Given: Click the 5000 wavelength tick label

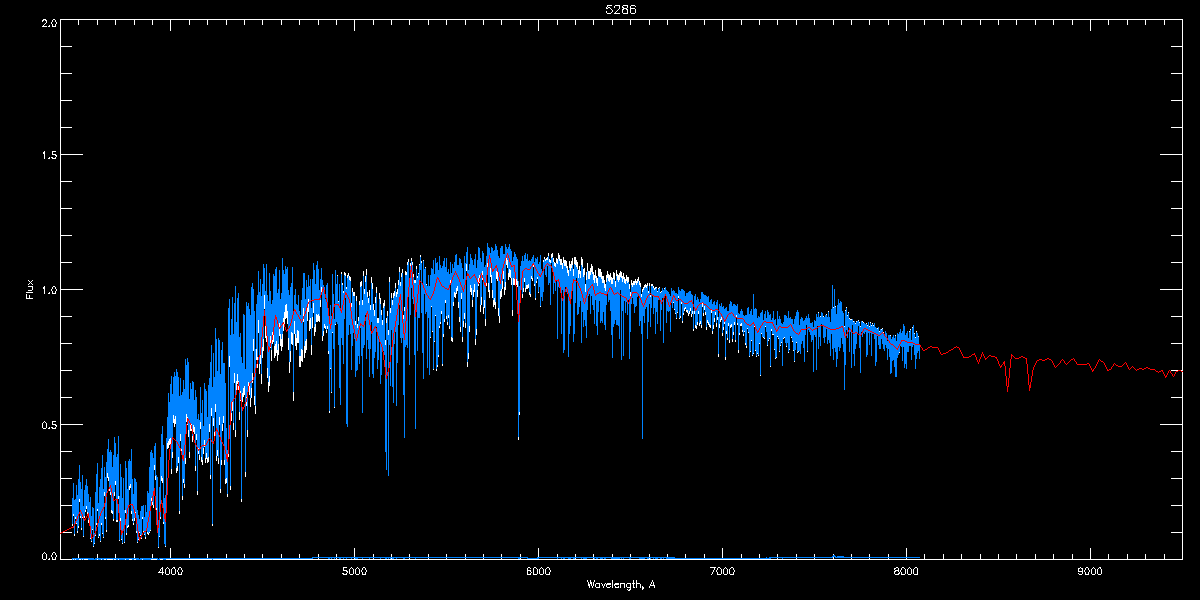Looking at the screenshot, I should click(x=355, y=572).
